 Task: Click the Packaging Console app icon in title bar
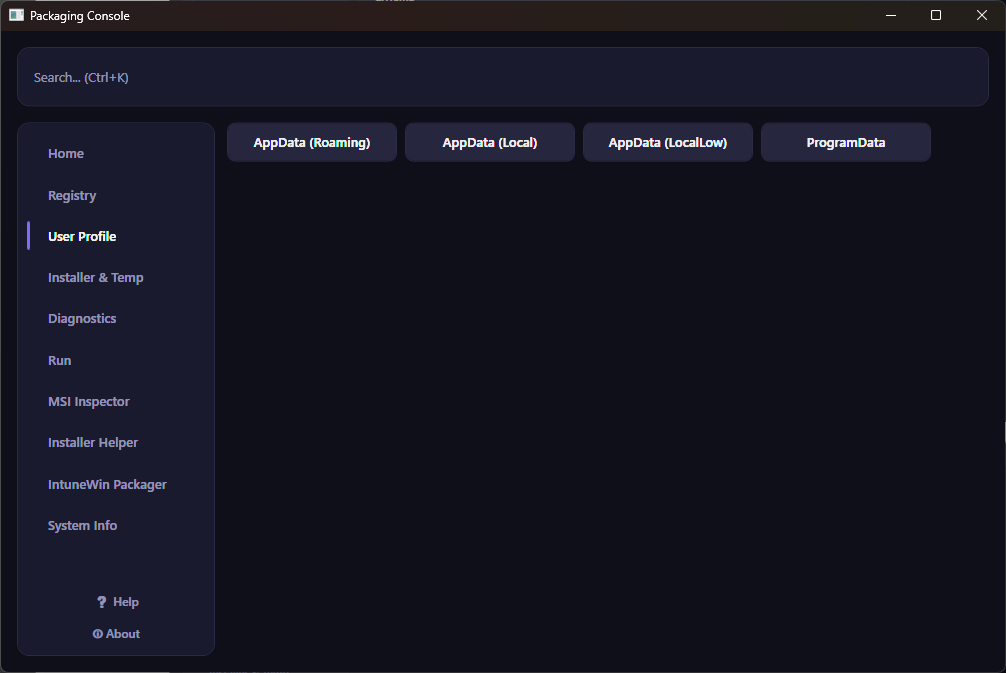pos(16,15)
